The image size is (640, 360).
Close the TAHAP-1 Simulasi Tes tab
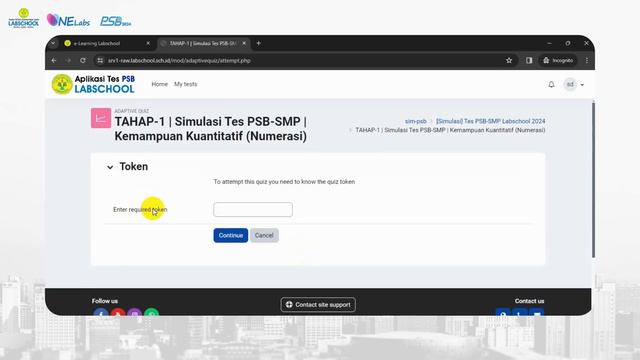244,43
